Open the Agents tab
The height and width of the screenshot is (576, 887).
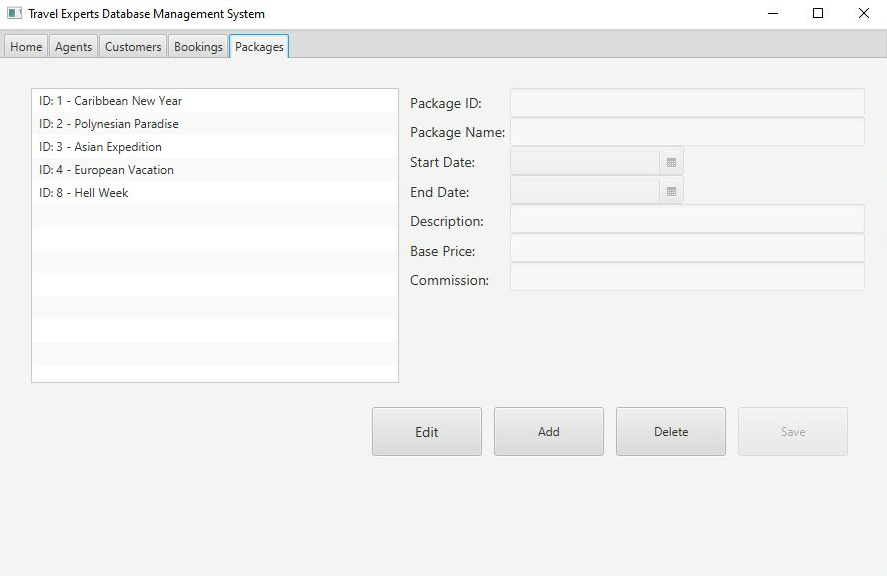(74, 47)
